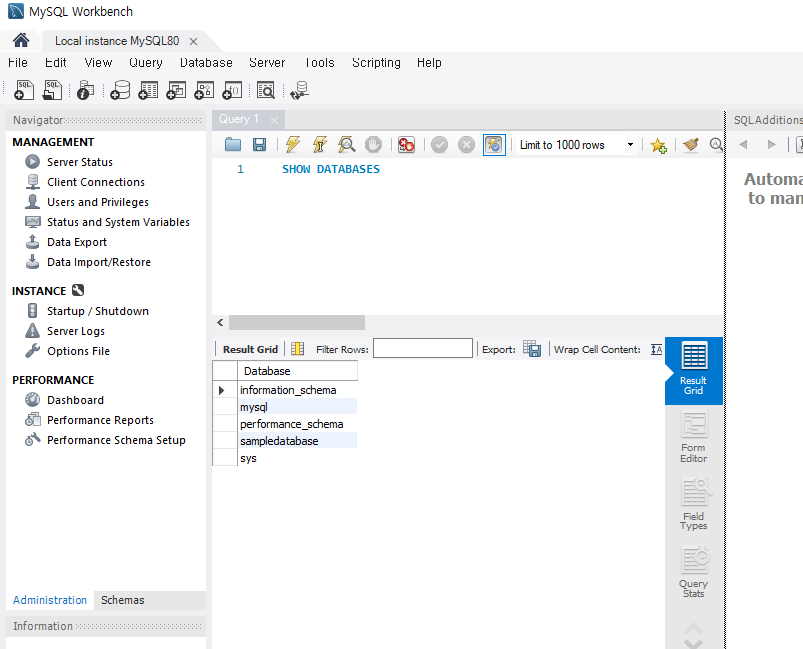
Task: Select the Administration navigator tab
Action: (x=50, y=600)
